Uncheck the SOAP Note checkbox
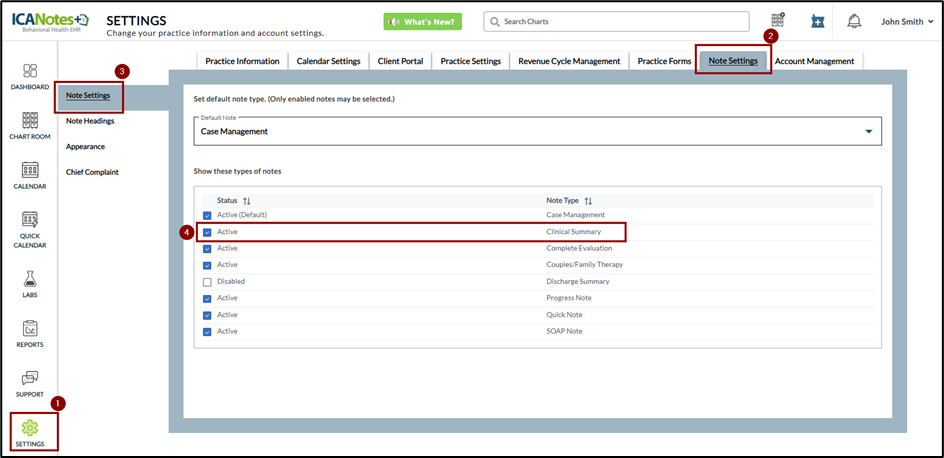This screenshot has height=458, width=944. [207, 331]
